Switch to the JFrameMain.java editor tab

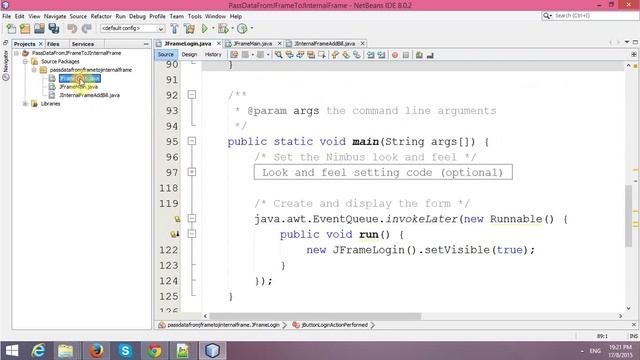253,43
